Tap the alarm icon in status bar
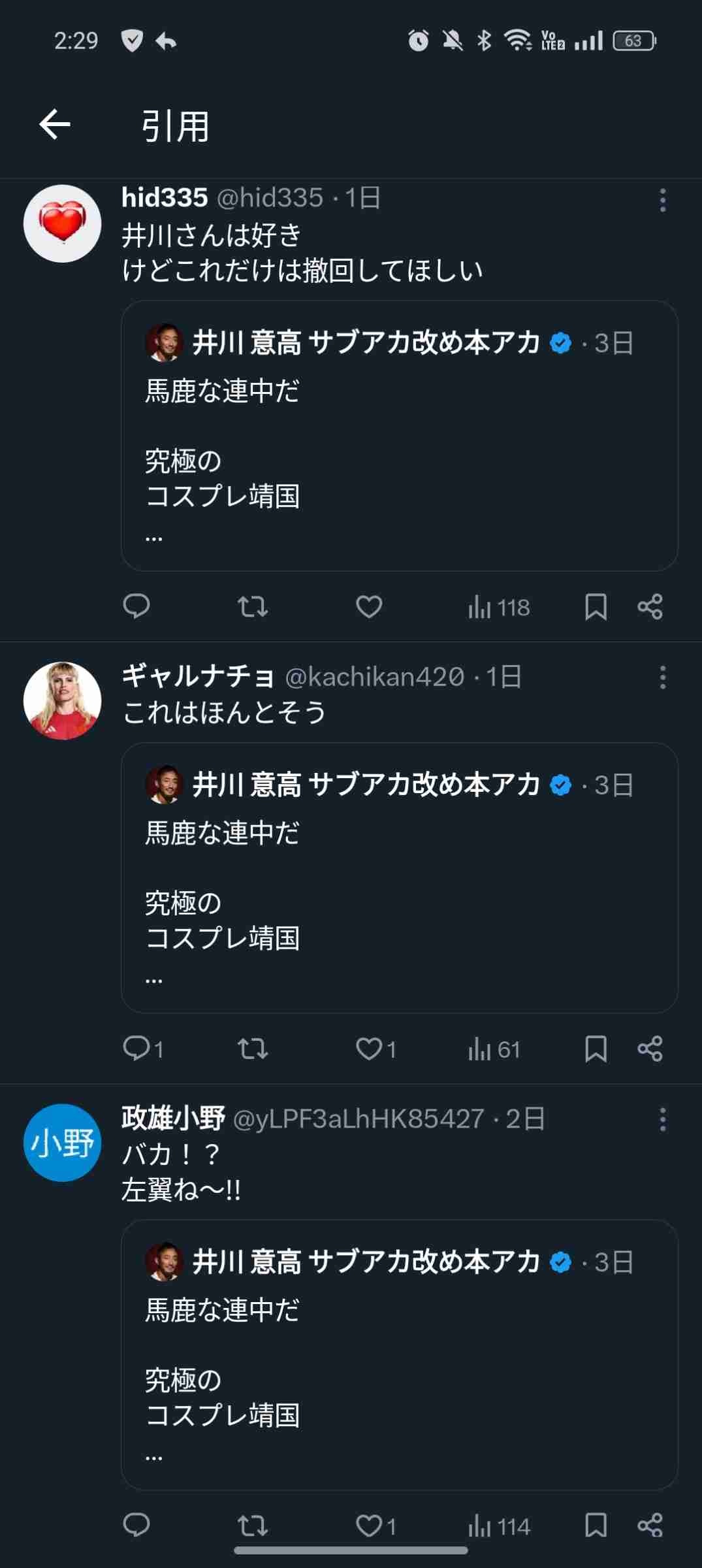The height and width of the screenshot is (1568, 702). (419, 41)
